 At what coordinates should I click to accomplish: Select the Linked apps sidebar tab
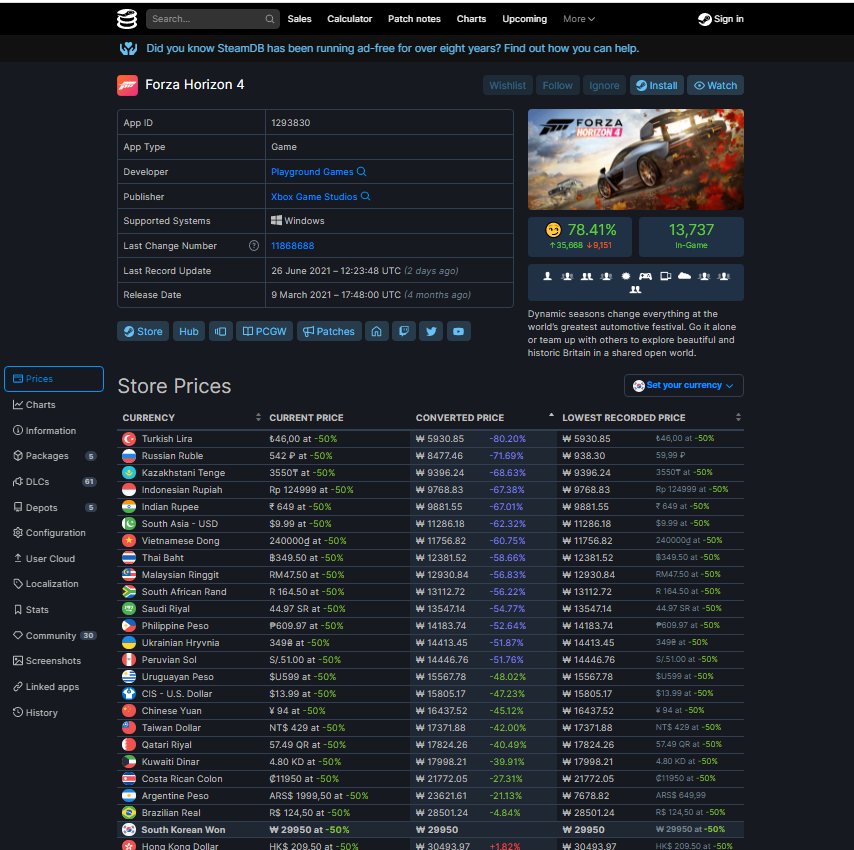click(54, 686)
